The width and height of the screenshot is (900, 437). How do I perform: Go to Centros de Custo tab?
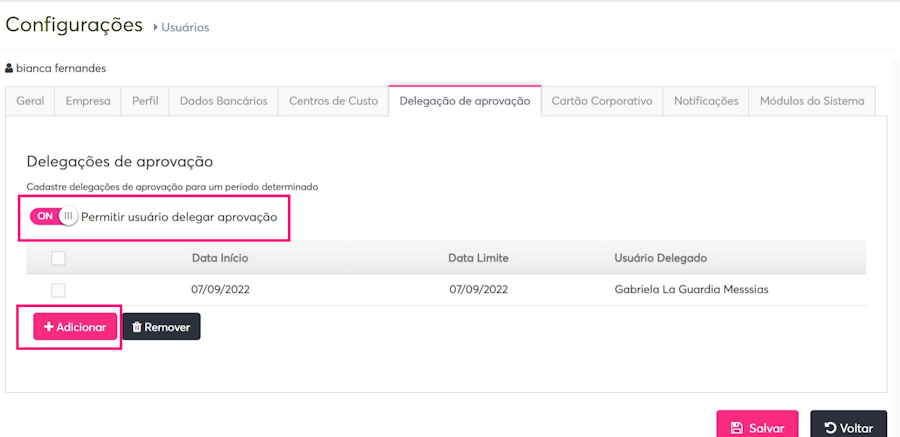[333, 101]
